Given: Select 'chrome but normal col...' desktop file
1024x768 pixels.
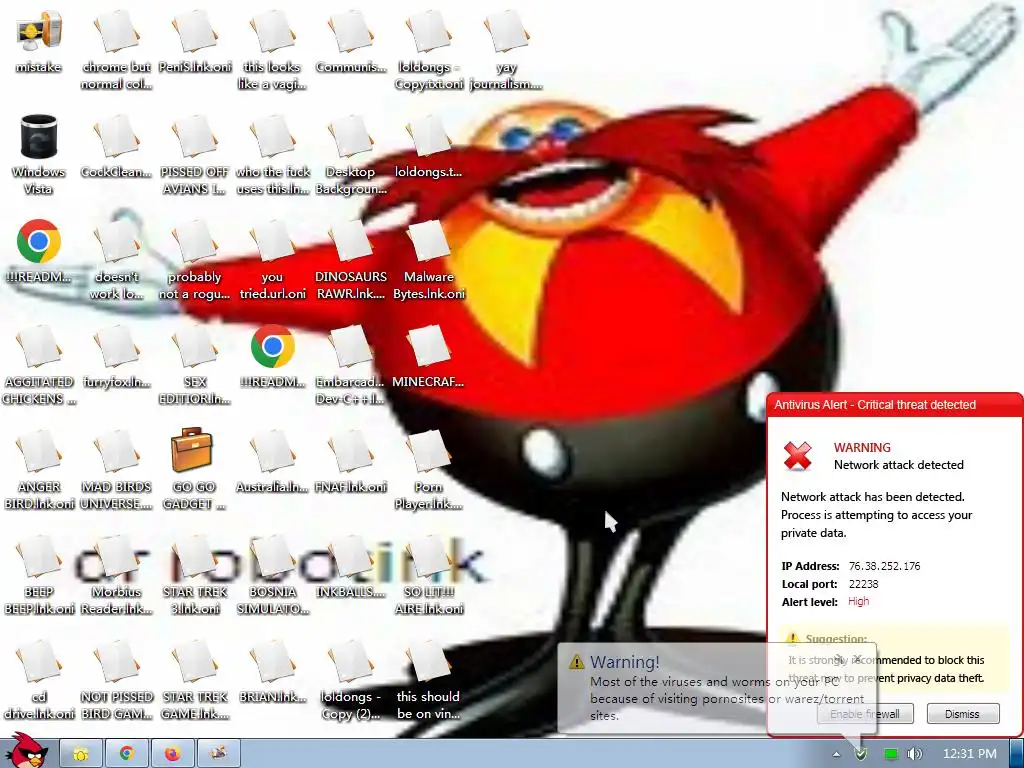Looking at the screenshot, I should click(117, 49).
